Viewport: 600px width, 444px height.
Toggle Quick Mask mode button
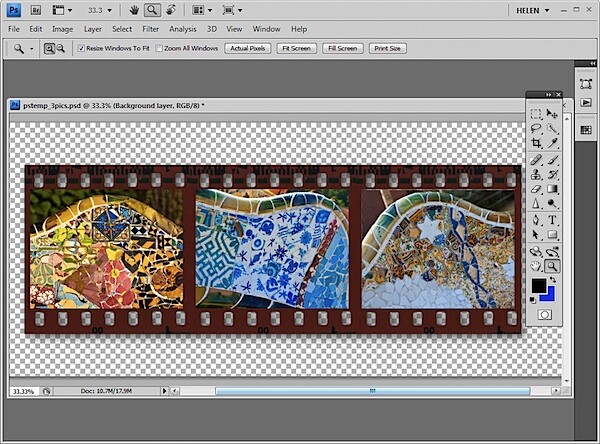545,315
